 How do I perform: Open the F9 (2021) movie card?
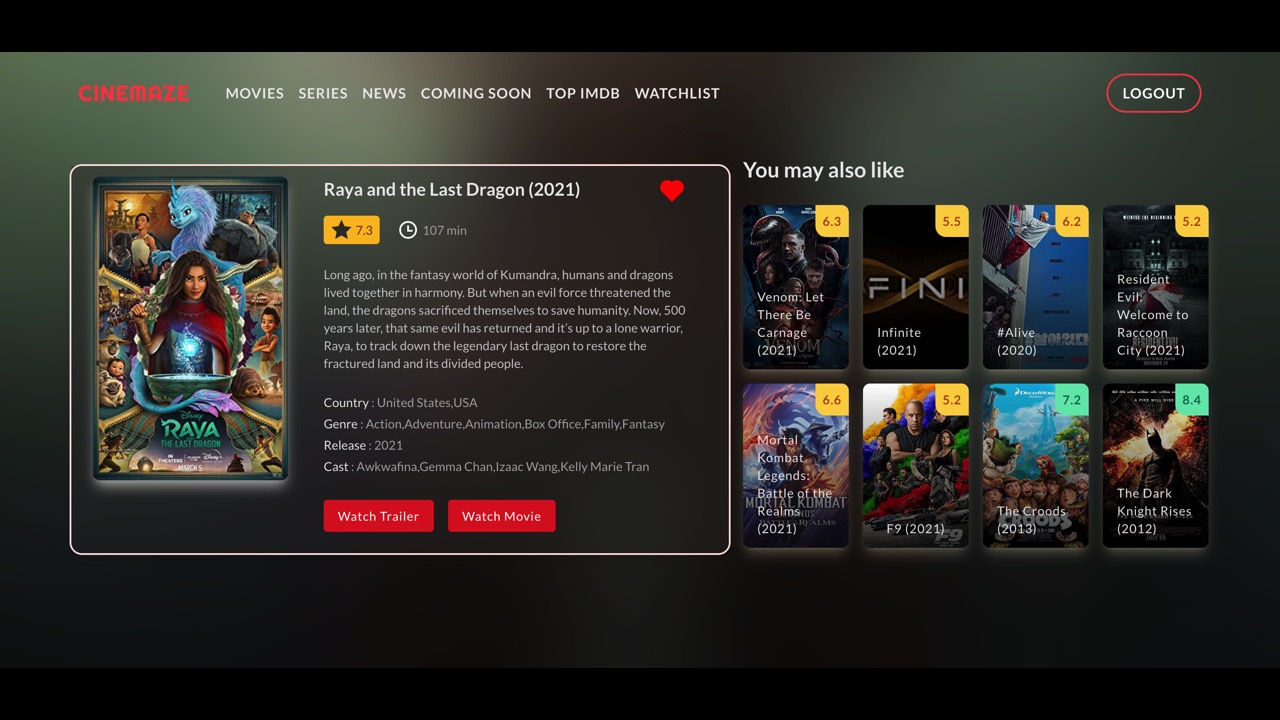pyautogui.click(x=916, y=466)
